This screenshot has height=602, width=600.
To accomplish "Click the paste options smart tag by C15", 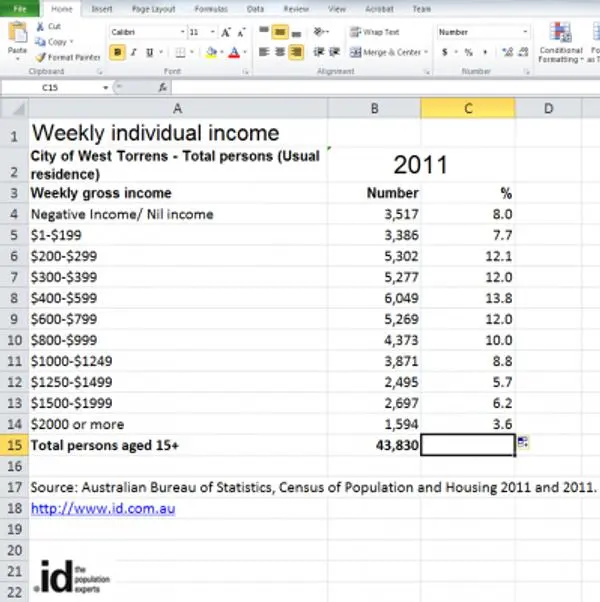I will coord(523,442).
